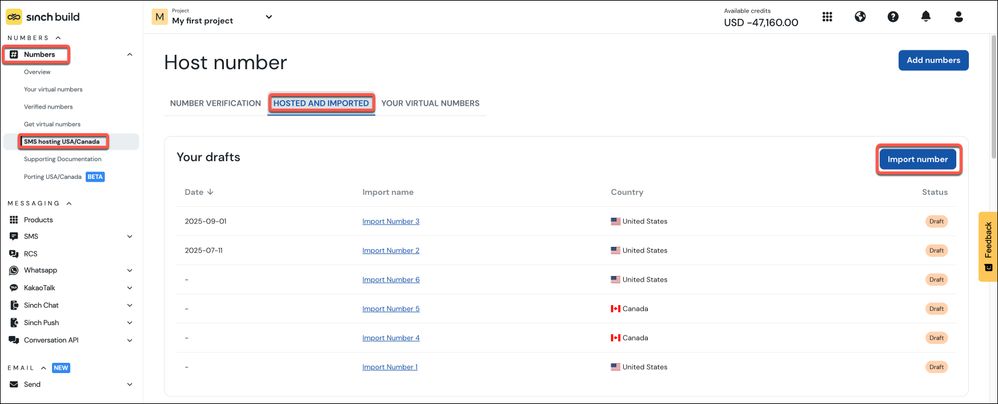Expand the SMS submenu chevron

pos(129,237)
